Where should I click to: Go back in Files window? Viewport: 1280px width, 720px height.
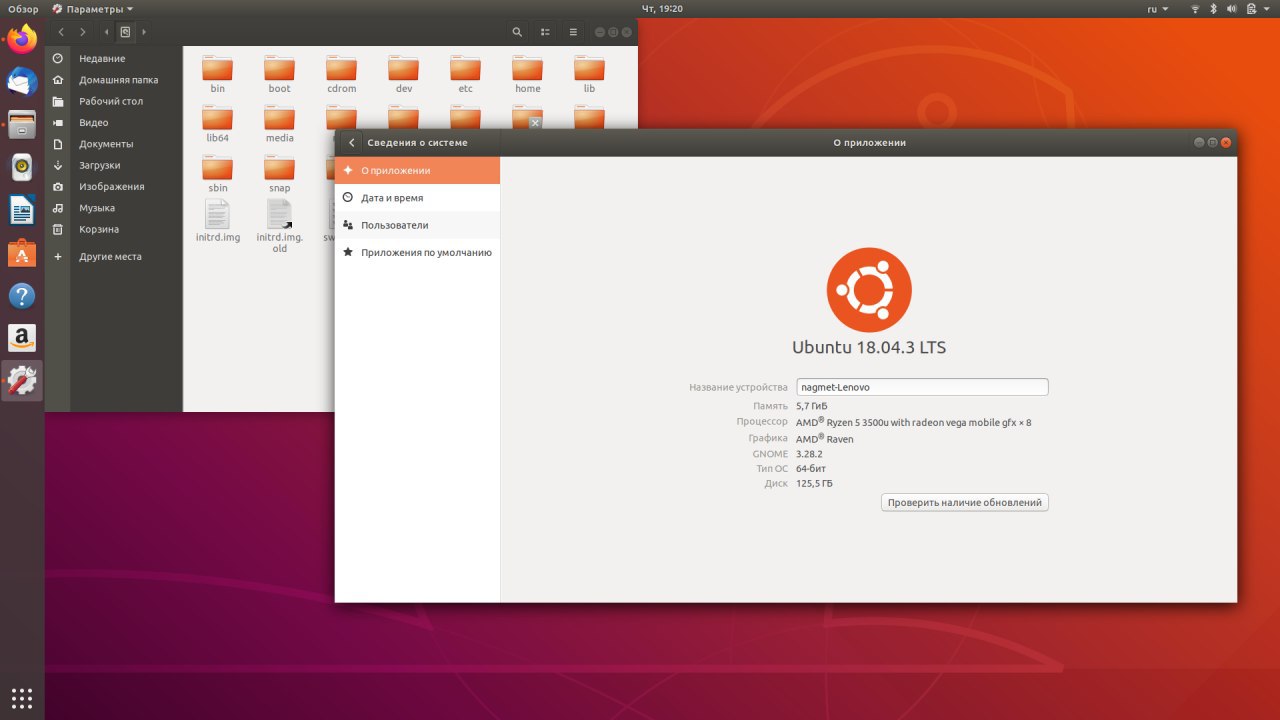(x=62, y=32)
